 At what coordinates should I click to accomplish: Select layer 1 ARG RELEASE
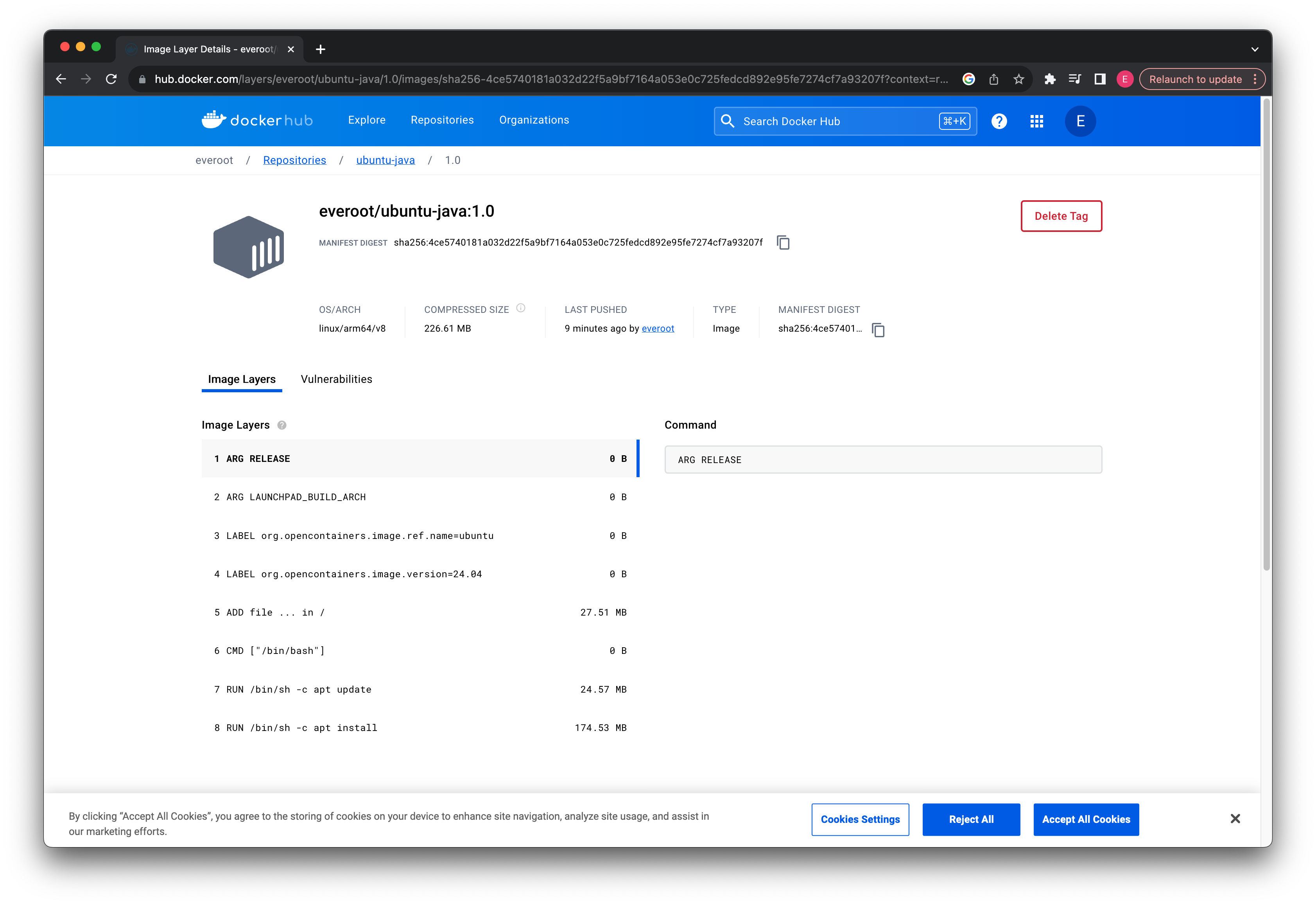click(421, 459)
